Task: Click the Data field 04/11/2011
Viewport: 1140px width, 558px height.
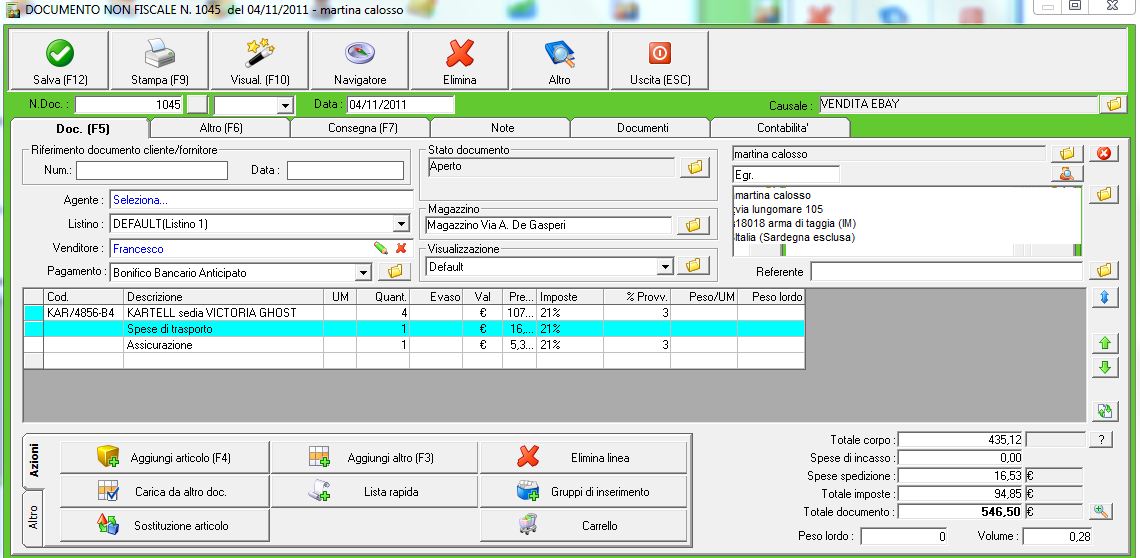Action: (x=401, y=105)
